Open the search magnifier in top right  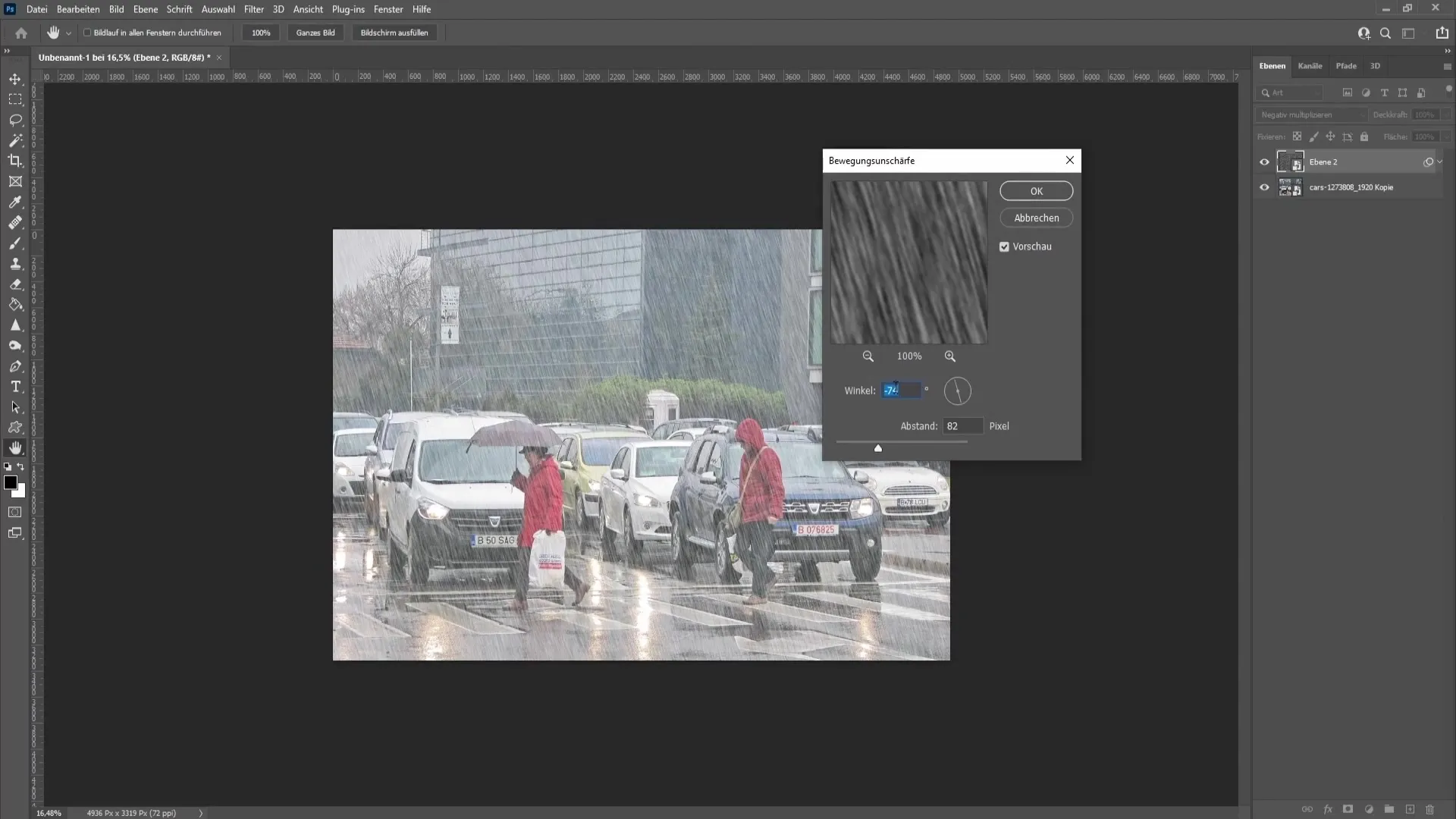[1385, 33]
